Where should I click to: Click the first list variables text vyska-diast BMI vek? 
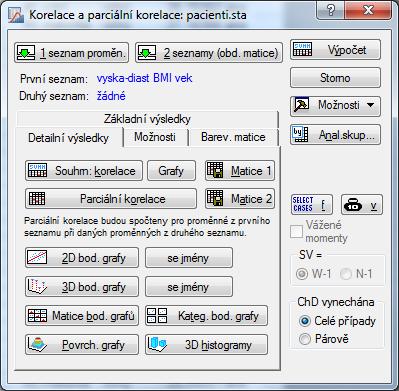[x=144, y=78]
